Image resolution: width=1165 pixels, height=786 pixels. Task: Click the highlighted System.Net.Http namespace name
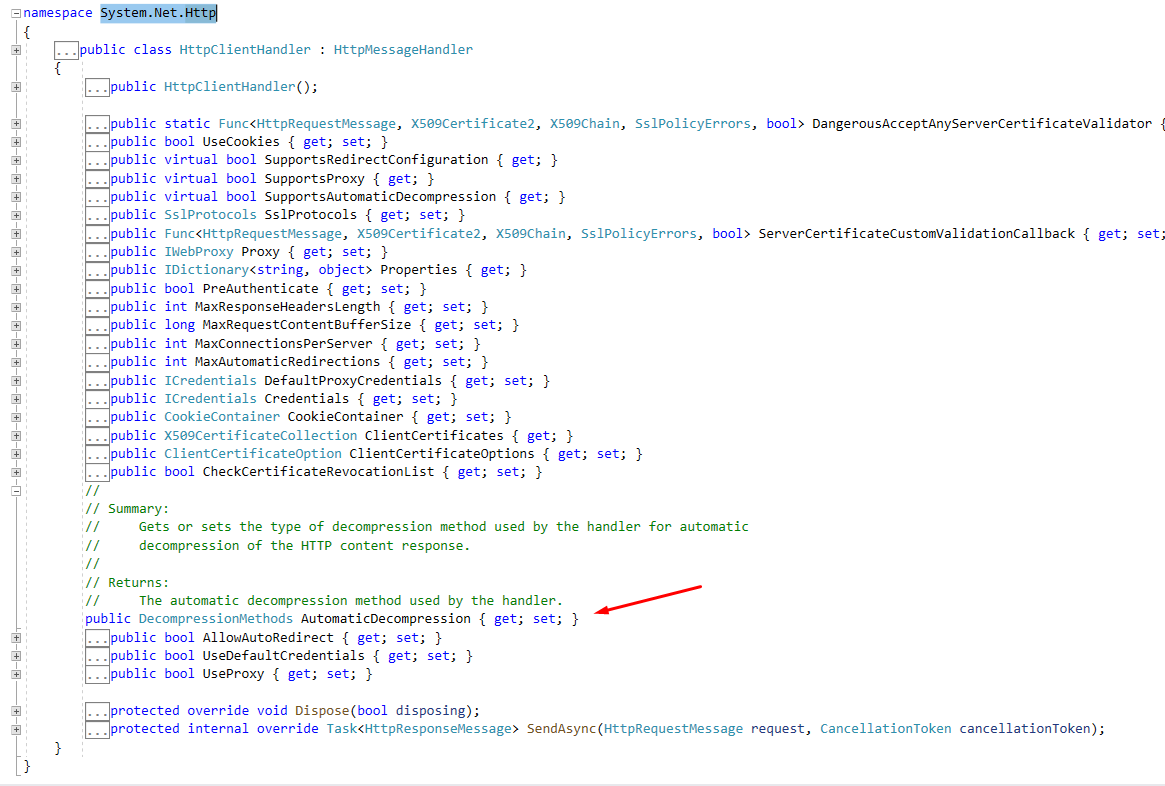(158, 13)
